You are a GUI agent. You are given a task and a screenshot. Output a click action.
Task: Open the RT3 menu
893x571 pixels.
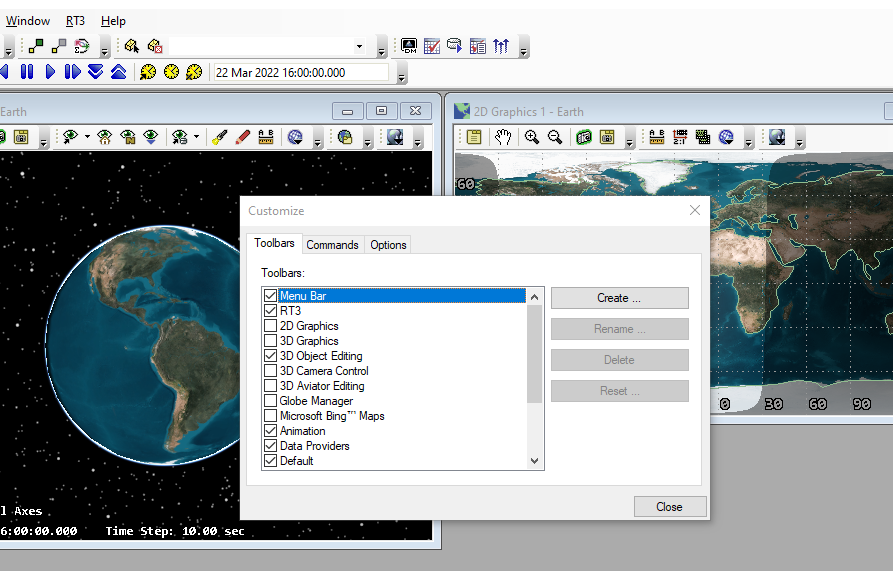[75, 21]
